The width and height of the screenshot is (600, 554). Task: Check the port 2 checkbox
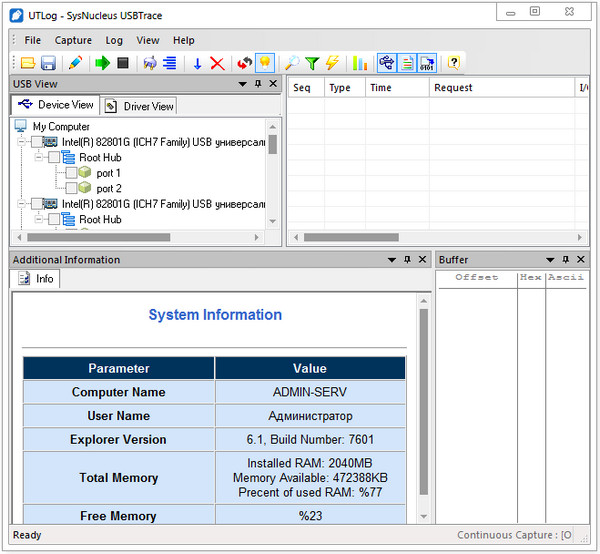[x=71, y=188]
